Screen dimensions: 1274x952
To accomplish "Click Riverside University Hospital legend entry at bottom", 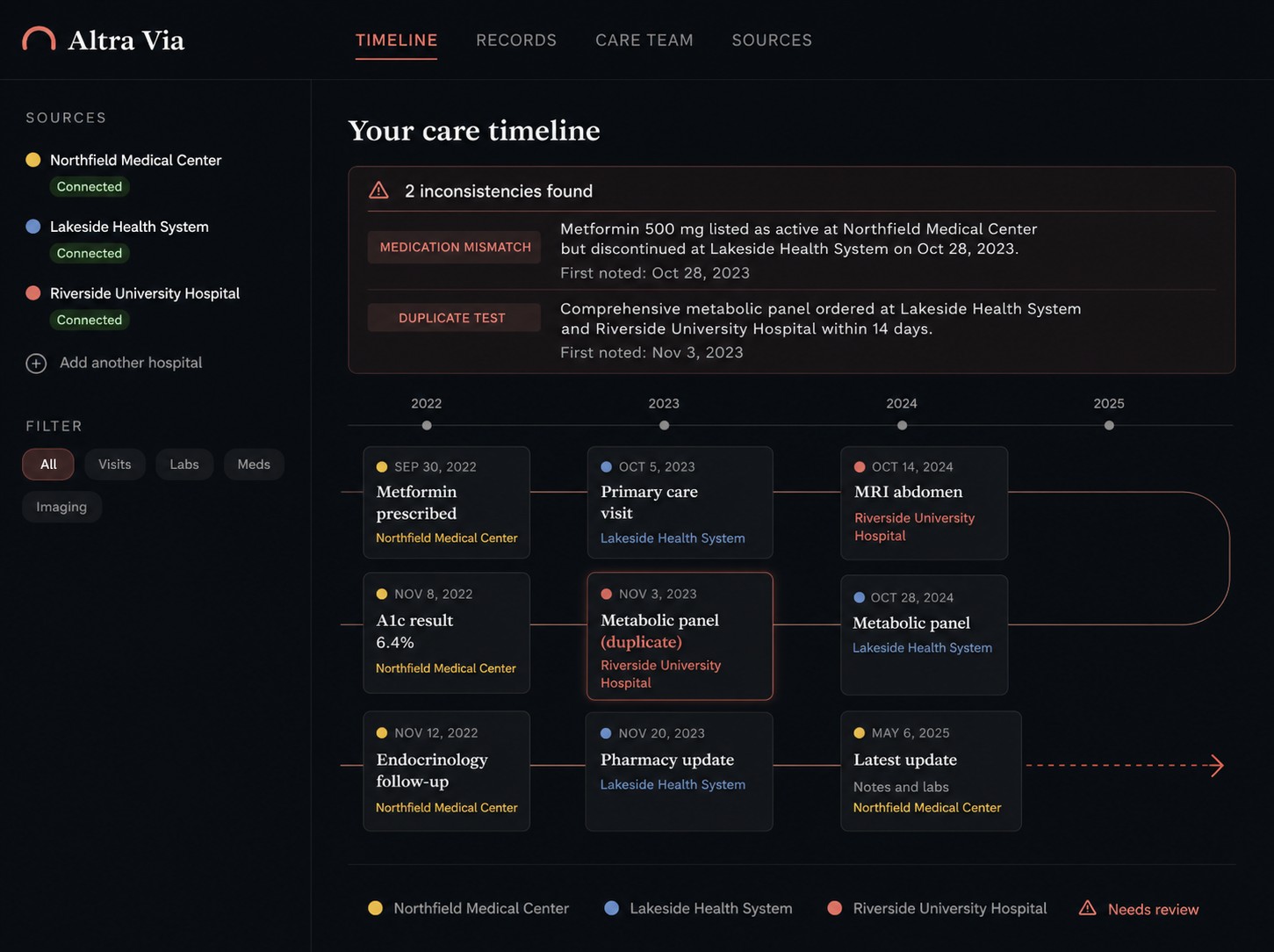I will coord(938,908).
